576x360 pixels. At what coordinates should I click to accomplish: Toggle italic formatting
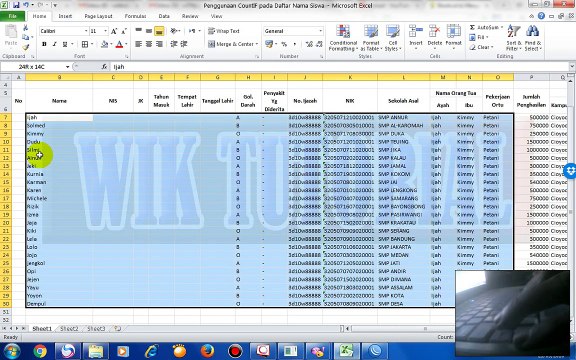54,44
